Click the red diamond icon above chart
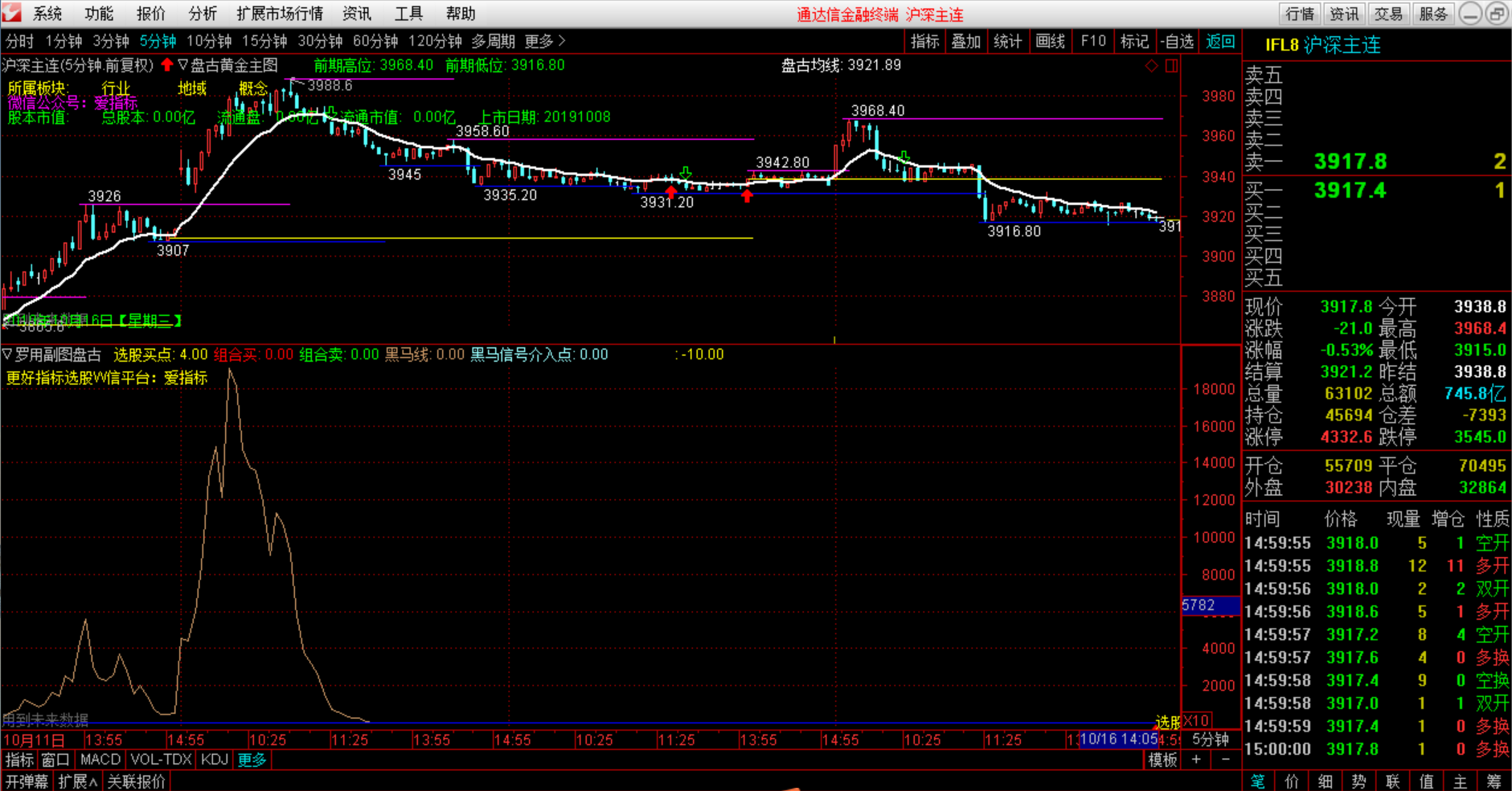Viewport: 1512px width, 791px height. click(x=1151, y=66)
